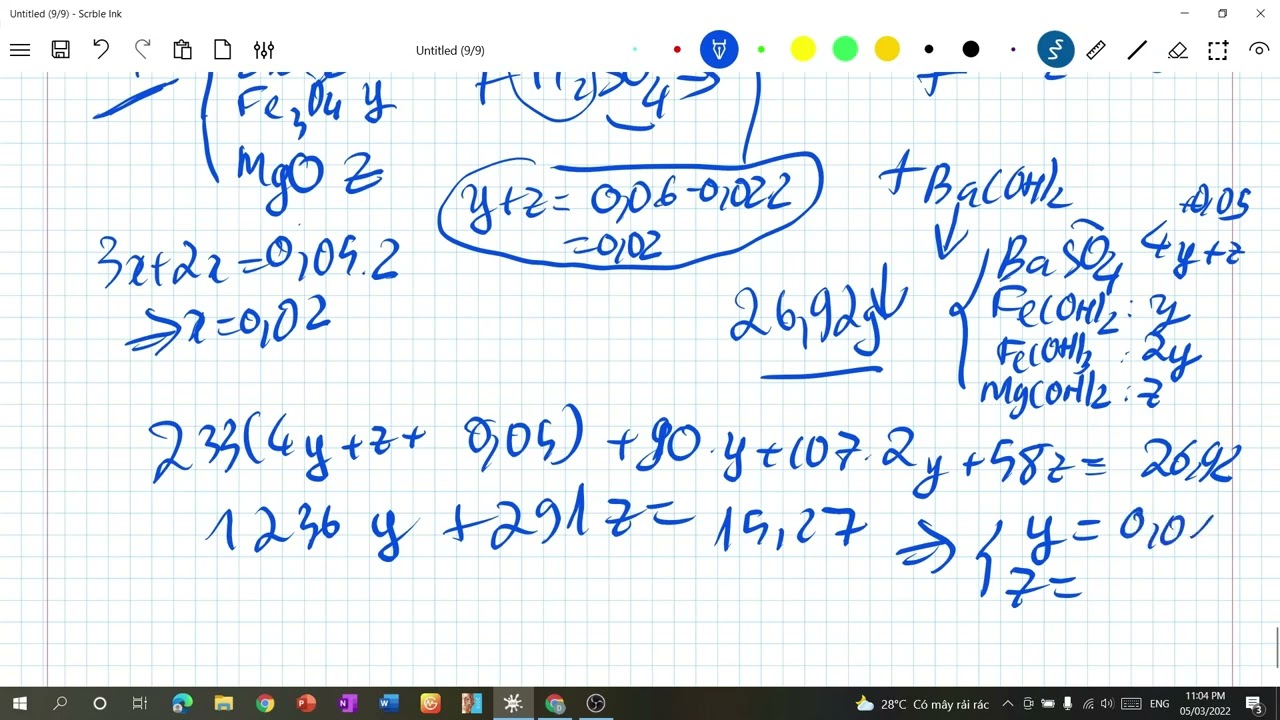The width and height of the screenshot is (1280, 720).
Task: Select the orange-yellow highlighter
Action: point(887,49)
